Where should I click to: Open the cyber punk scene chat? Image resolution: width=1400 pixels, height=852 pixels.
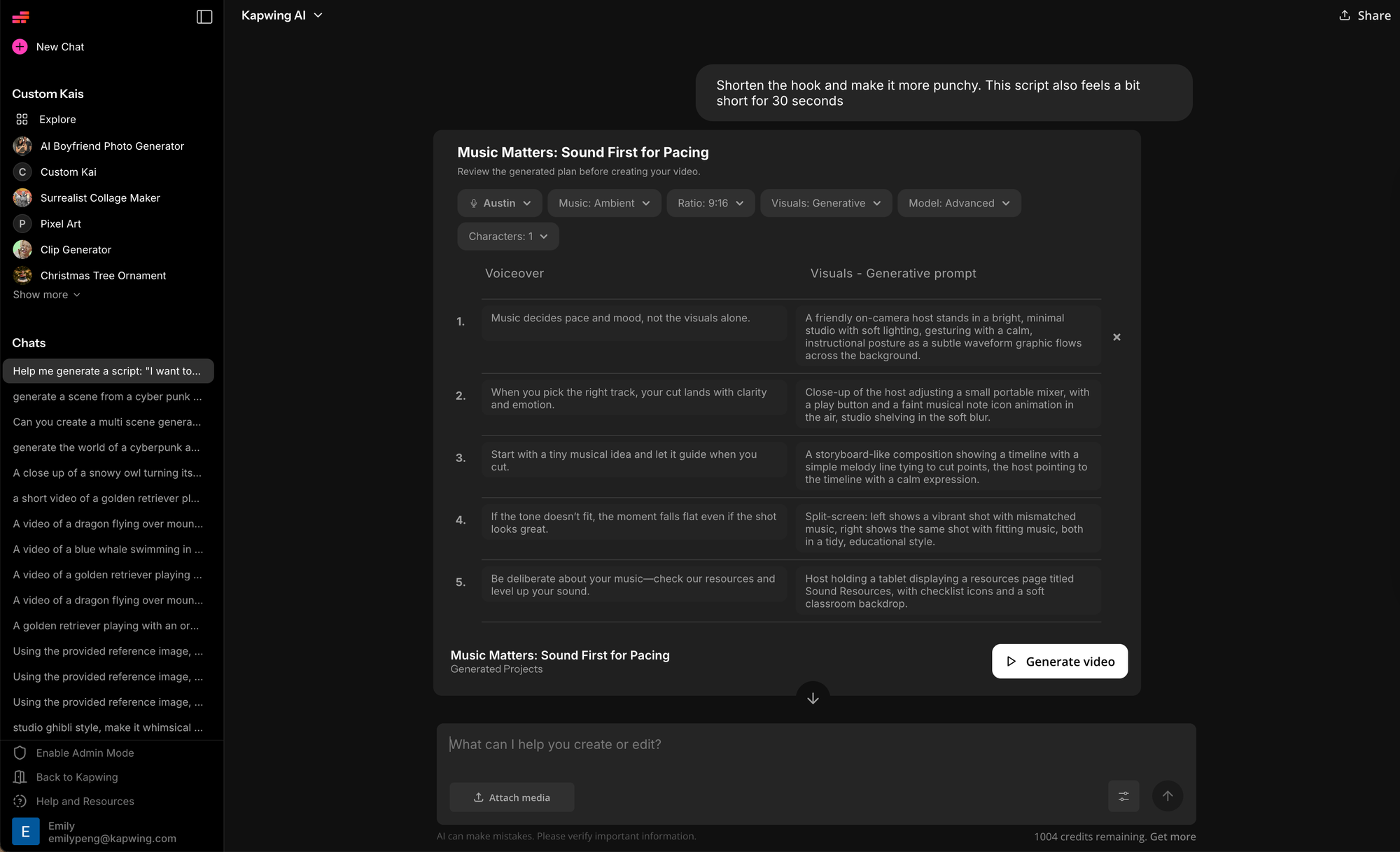(x=107, y=396)
